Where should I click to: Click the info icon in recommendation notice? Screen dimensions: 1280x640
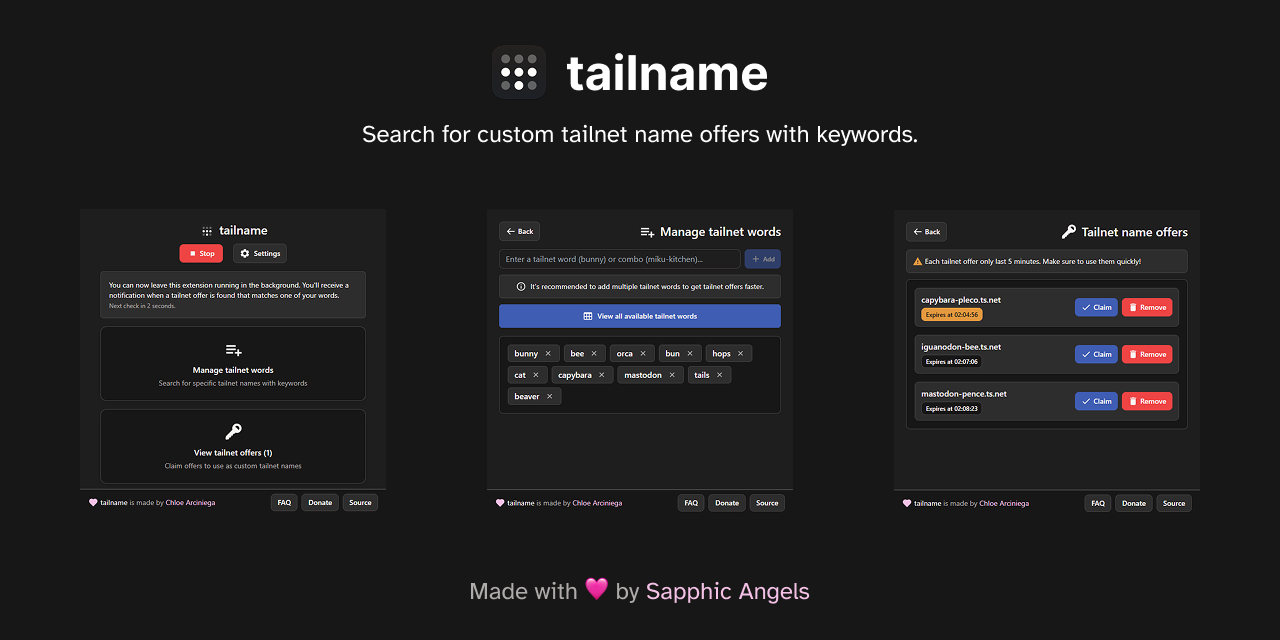coord(521,287)
